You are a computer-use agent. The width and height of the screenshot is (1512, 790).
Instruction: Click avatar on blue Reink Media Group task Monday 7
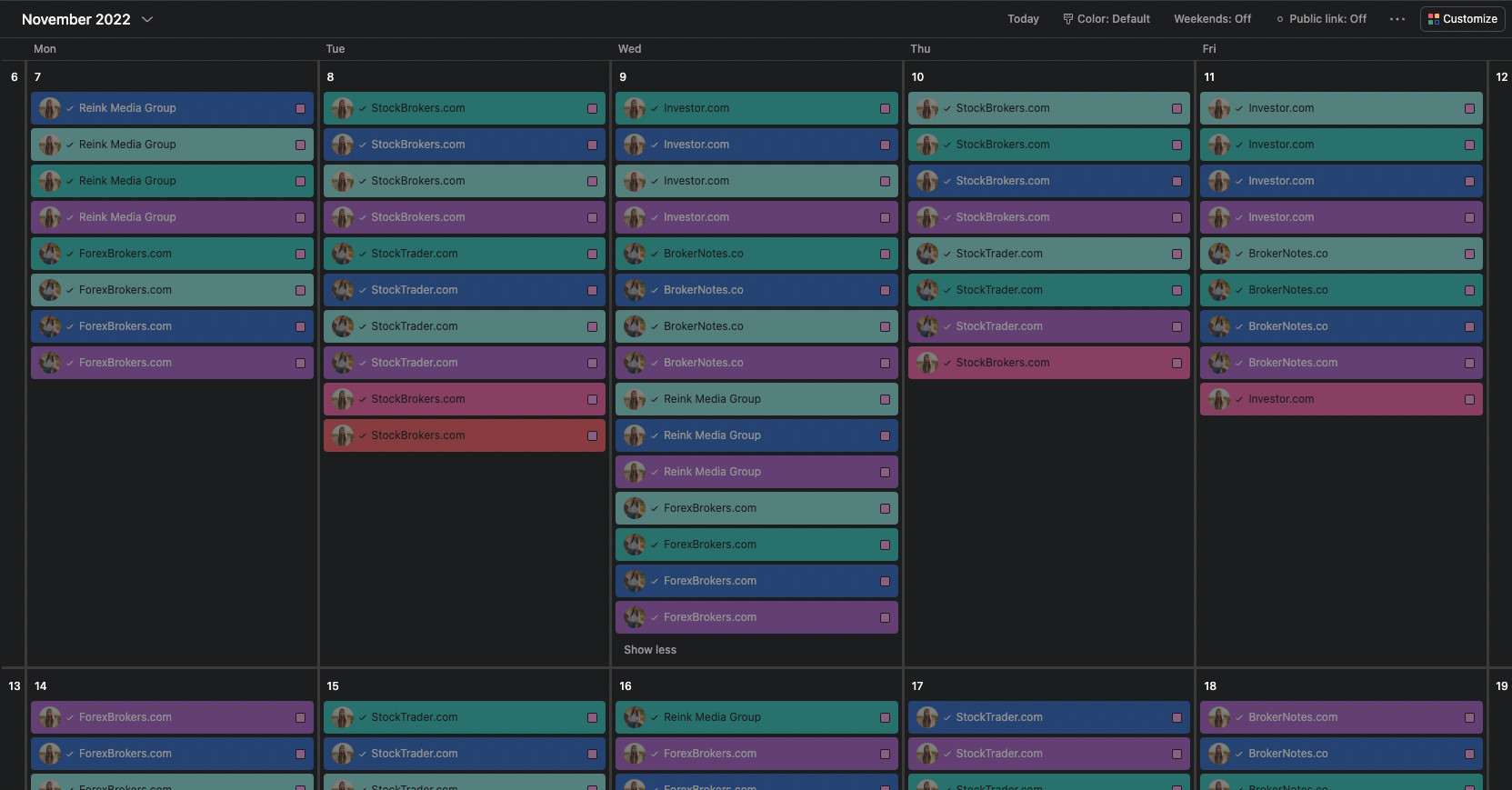pyautogui.click(x=50, y=108)
